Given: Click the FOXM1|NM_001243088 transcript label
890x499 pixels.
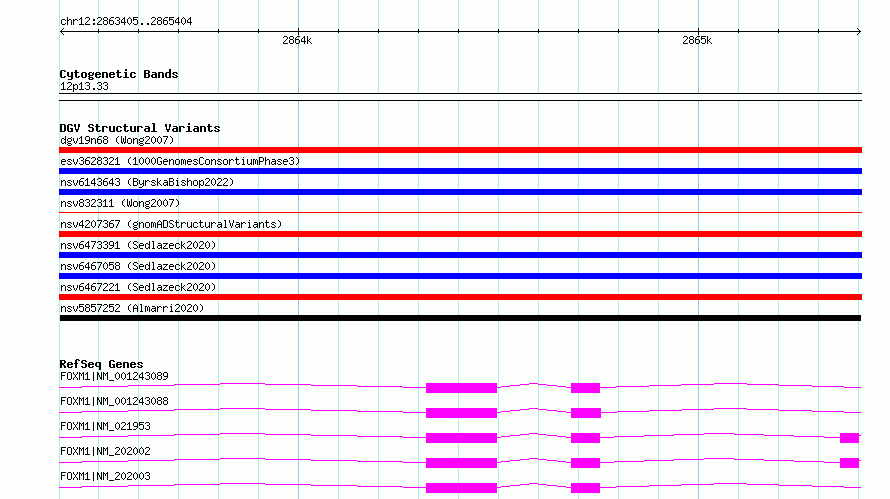Looking at the screenshot, I should [114, 401].
